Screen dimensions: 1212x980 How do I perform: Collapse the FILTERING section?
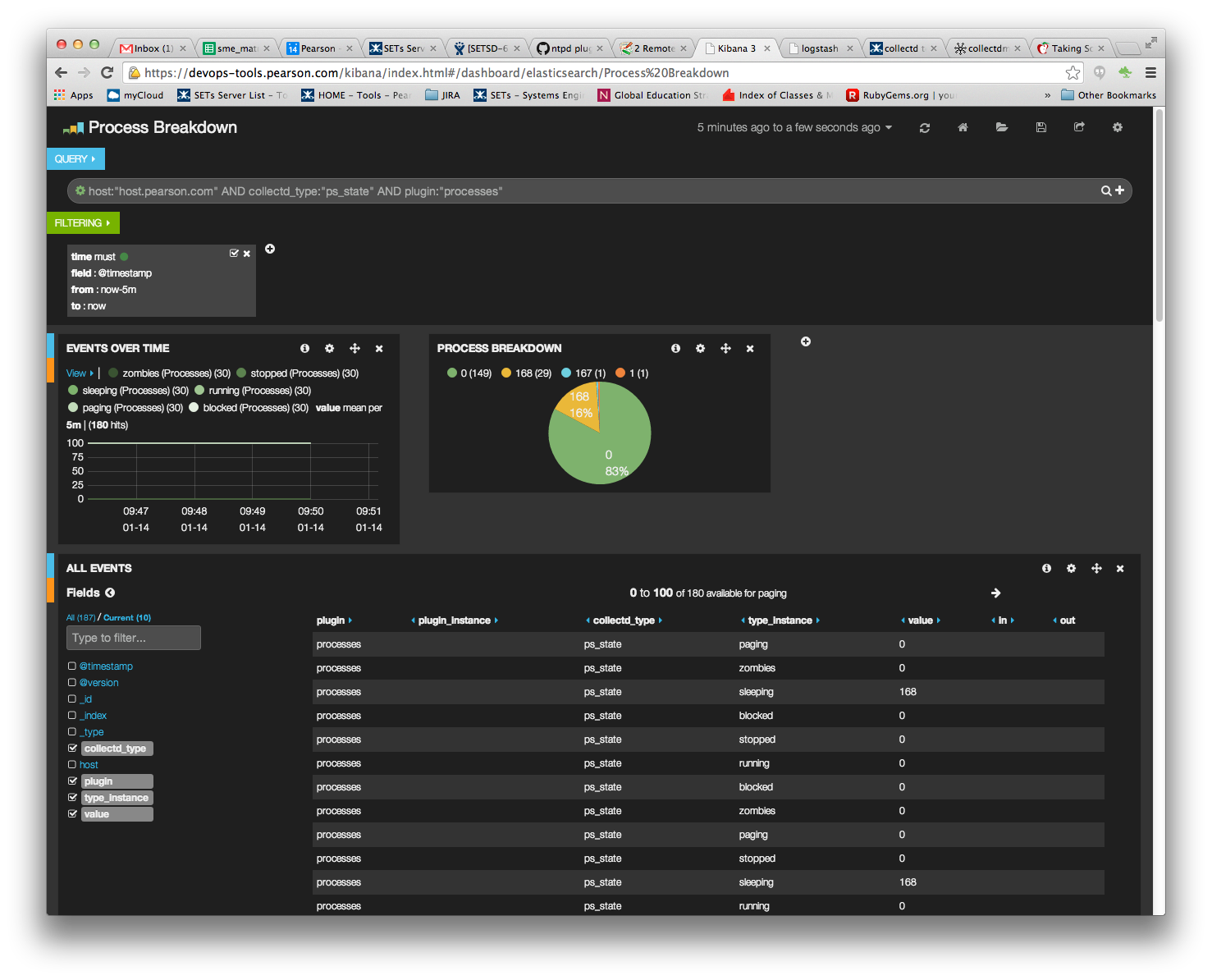pos(83,222)
